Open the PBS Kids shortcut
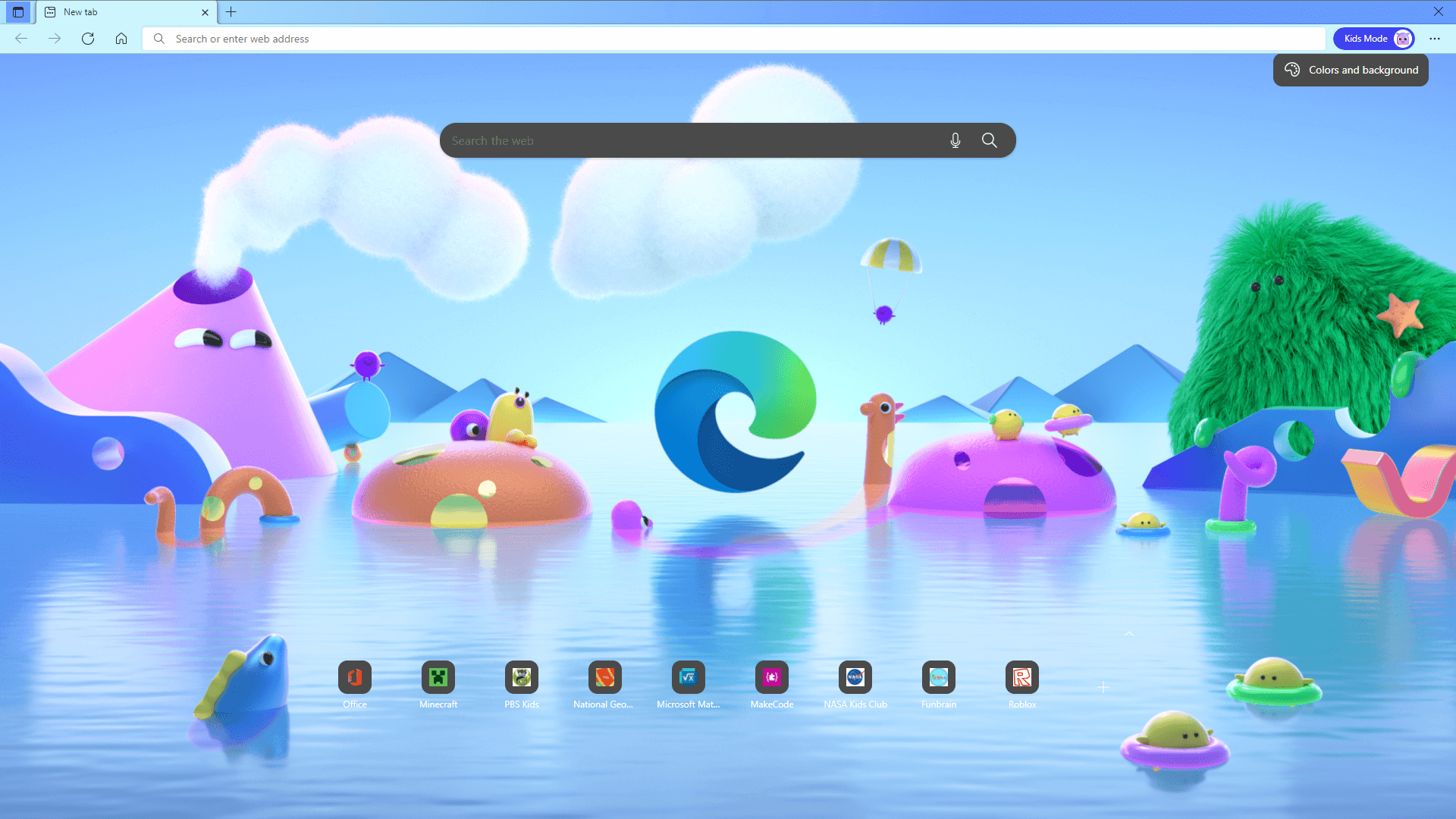This screenshot has height=819, width=1456. [x=521, y=677]
